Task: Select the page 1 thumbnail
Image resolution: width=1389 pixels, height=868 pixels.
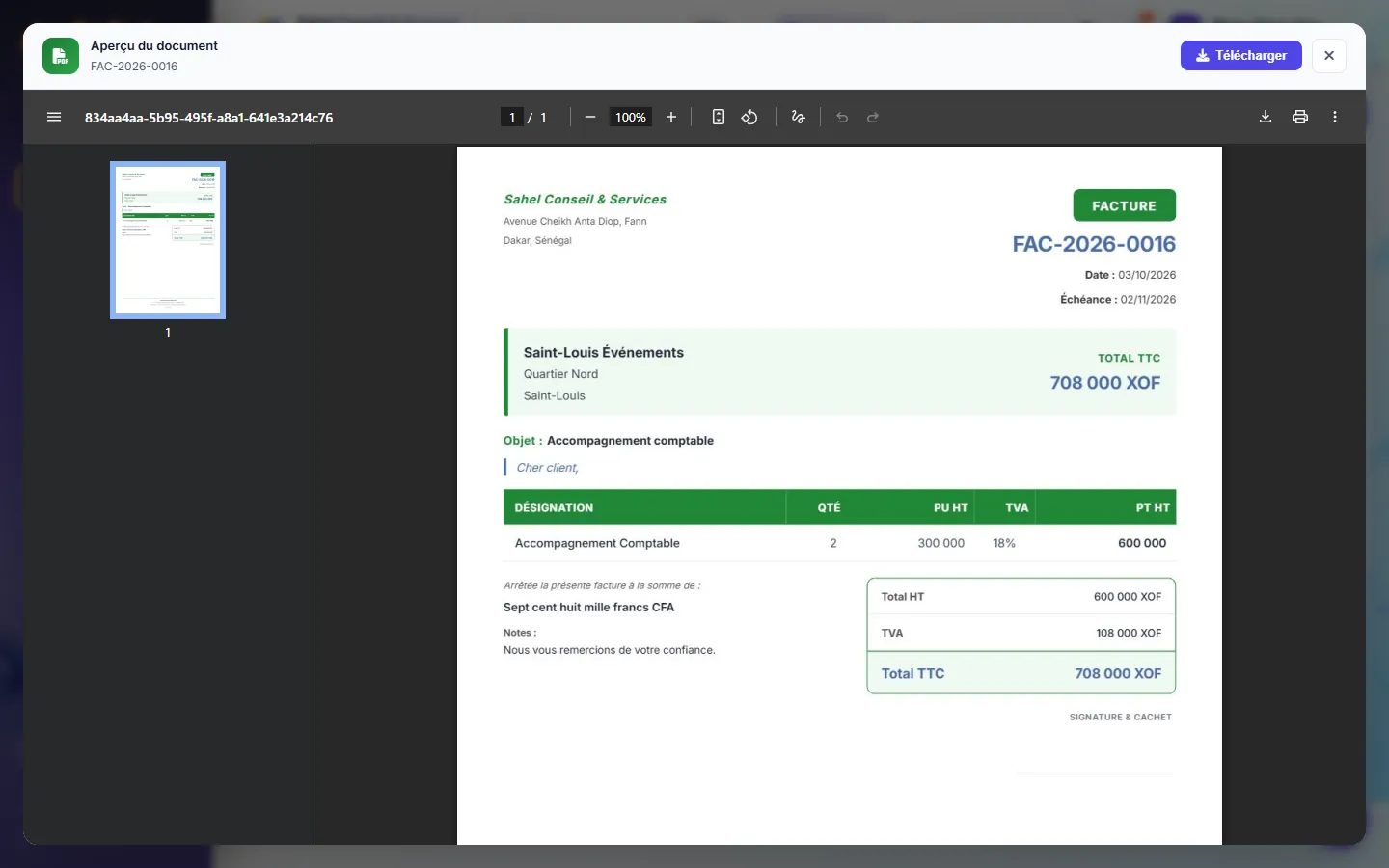Action: pos(168,239)
